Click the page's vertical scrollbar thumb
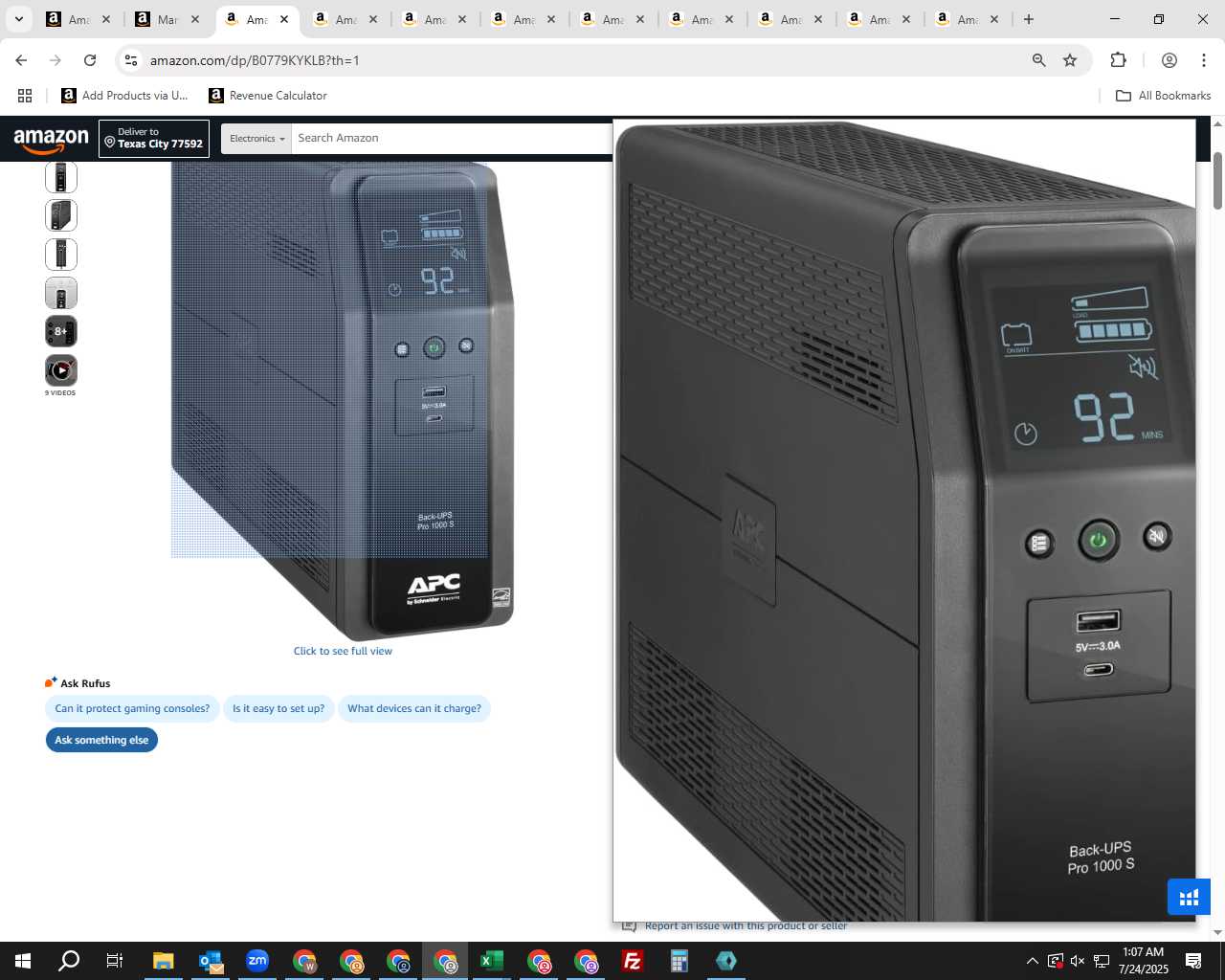The height and width of the screenshot is (980, 1225). 1217,180
